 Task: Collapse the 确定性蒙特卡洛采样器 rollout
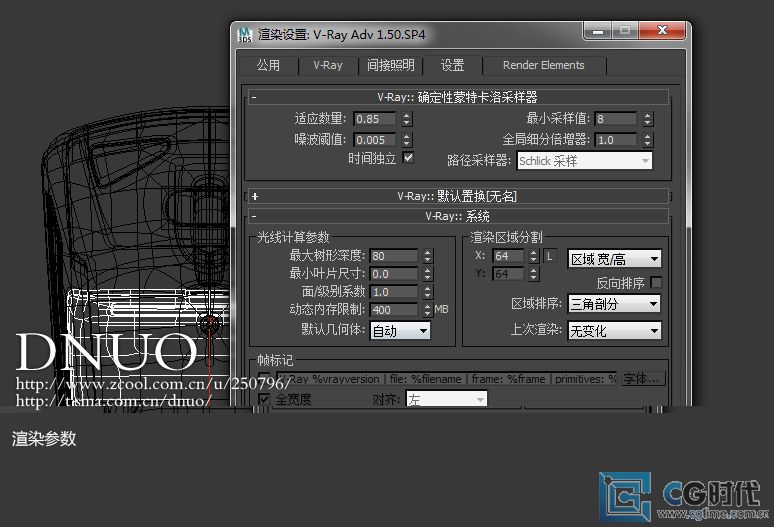(x=458, y=97)
